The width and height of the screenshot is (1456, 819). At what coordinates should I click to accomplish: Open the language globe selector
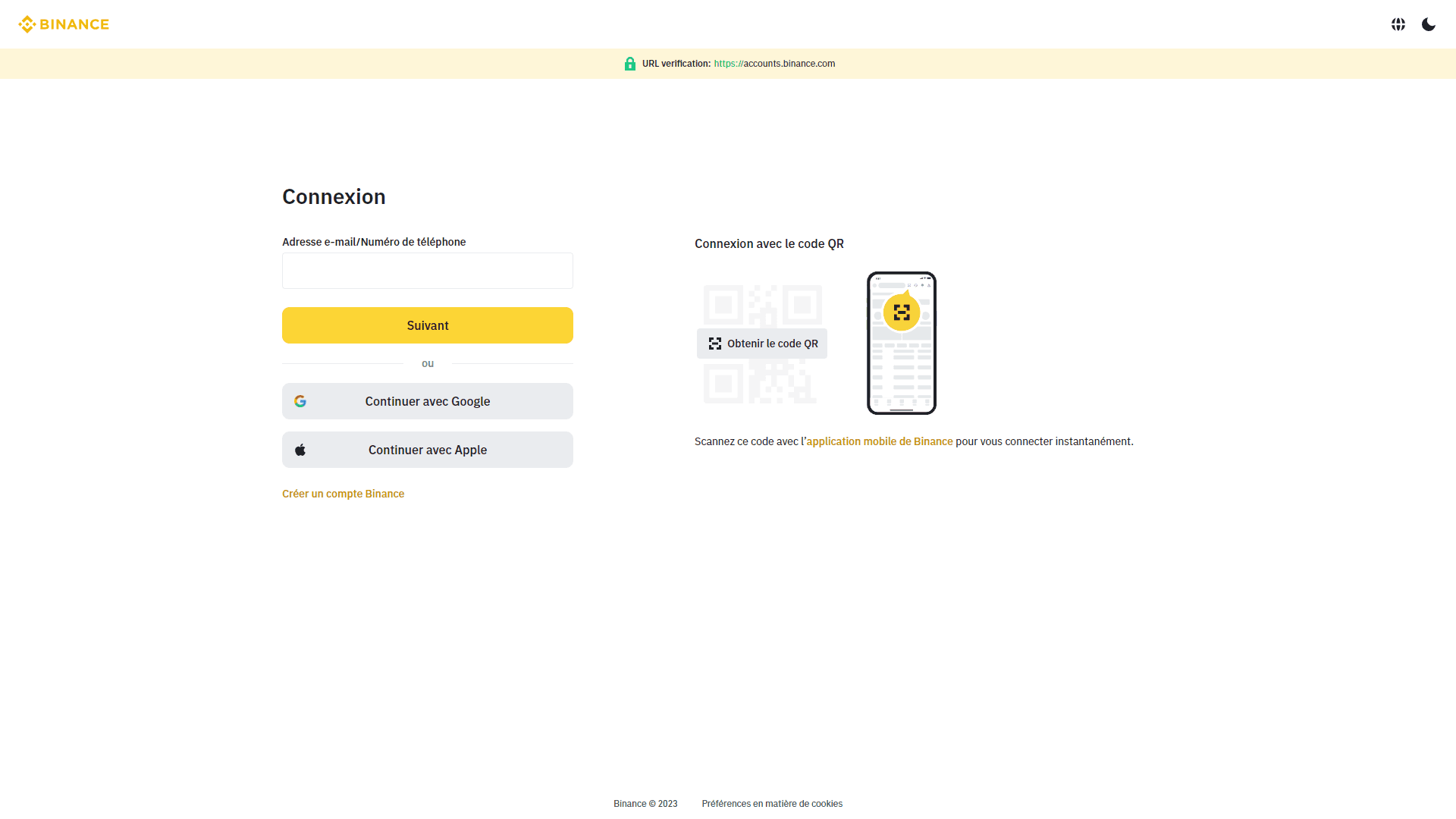tap(1398, 24)
